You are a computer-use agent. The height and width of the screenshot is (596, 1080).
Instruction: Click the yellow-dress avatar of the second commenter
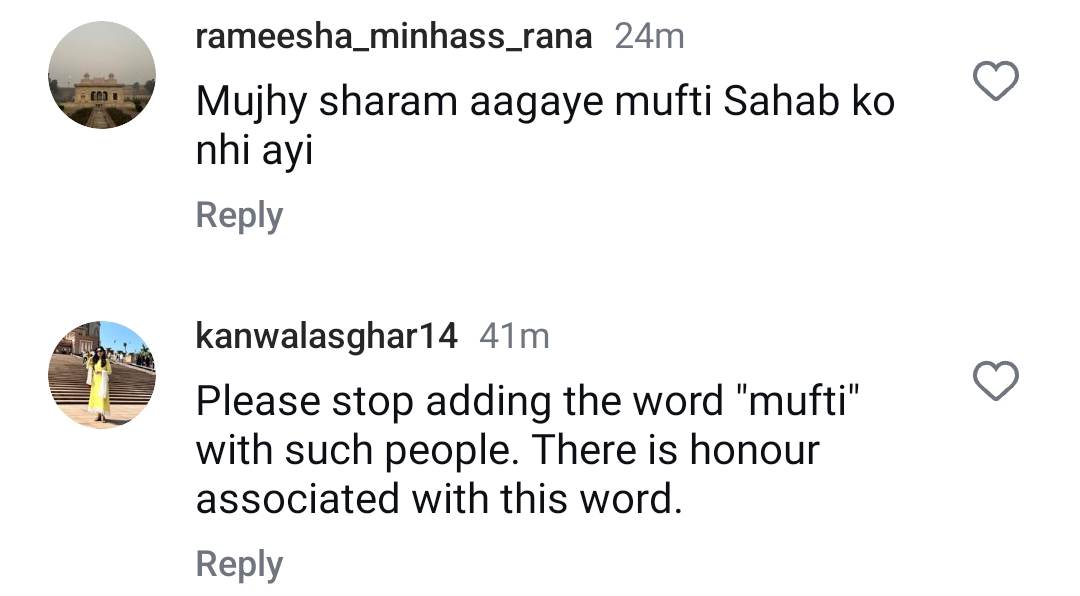coord(101,373)
